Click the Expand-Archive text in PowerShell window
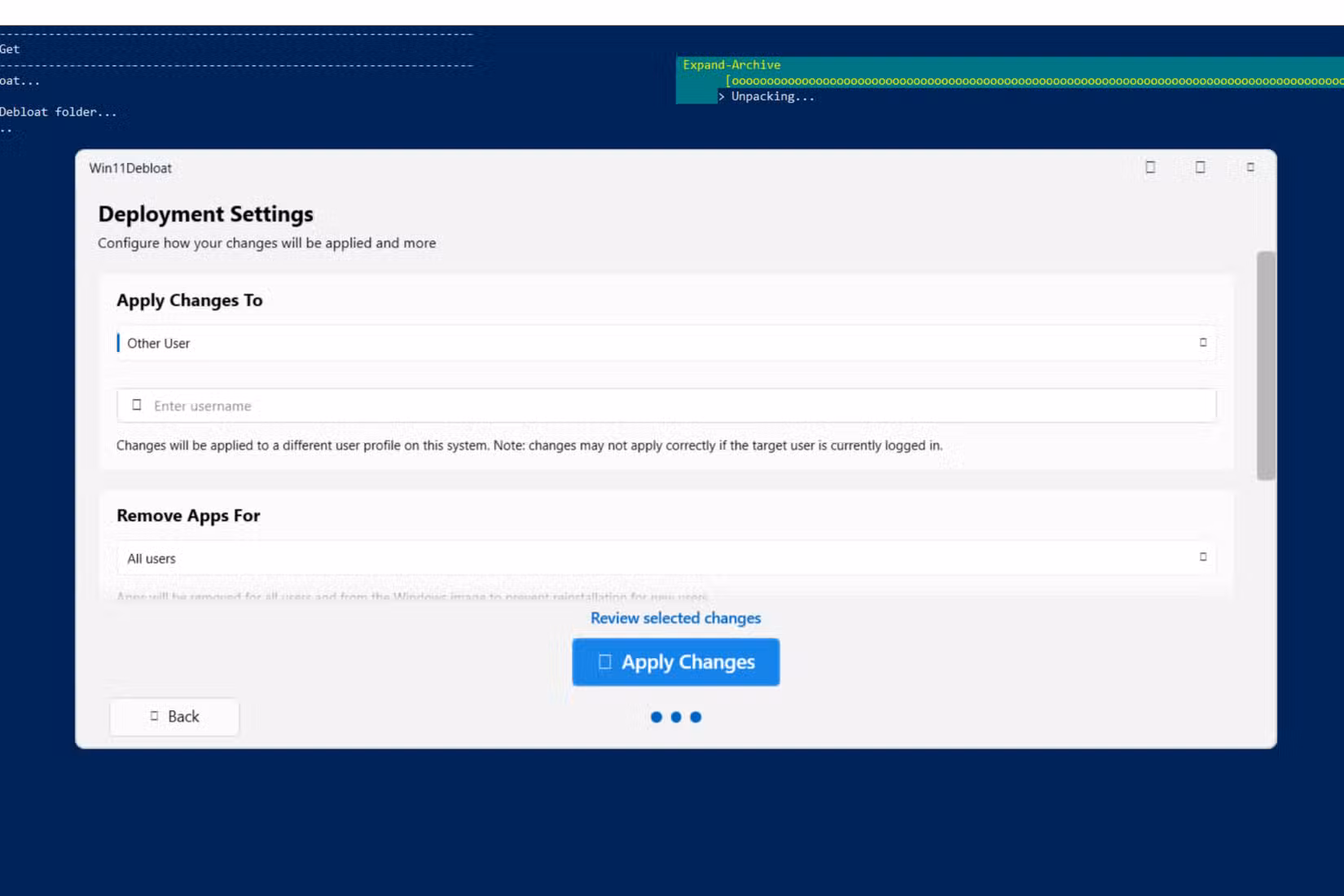 coord(731,65)
